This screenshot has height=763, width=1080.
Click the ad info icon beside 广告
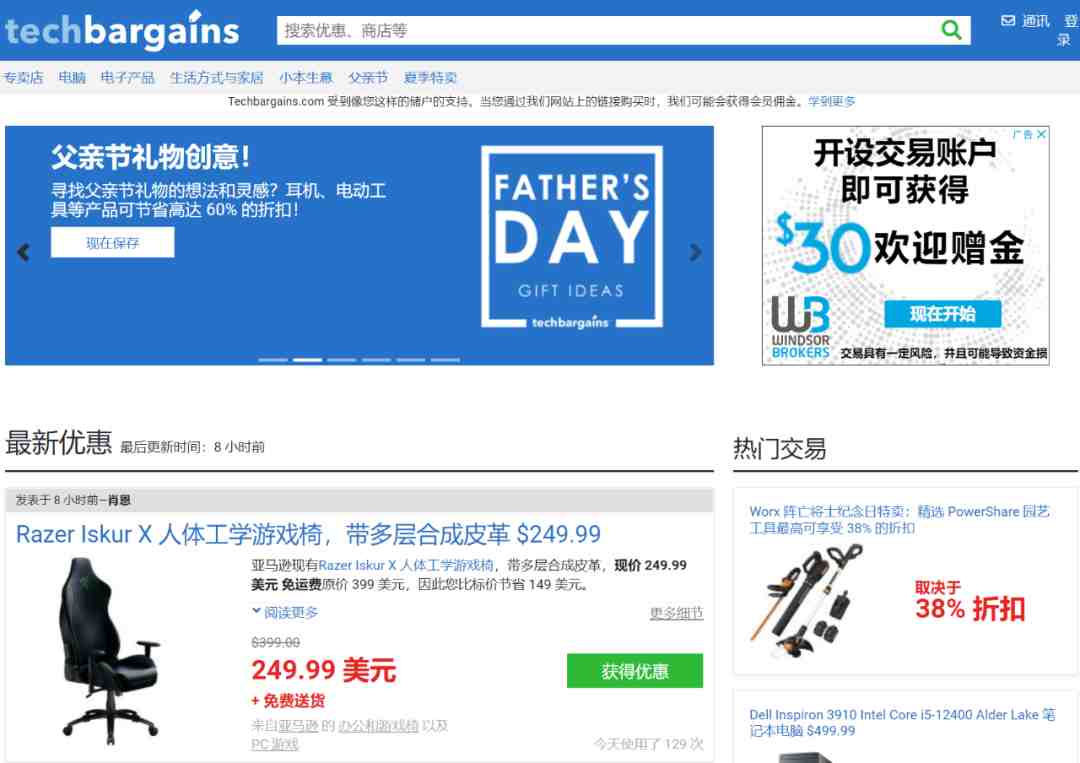click(1023, 134)
